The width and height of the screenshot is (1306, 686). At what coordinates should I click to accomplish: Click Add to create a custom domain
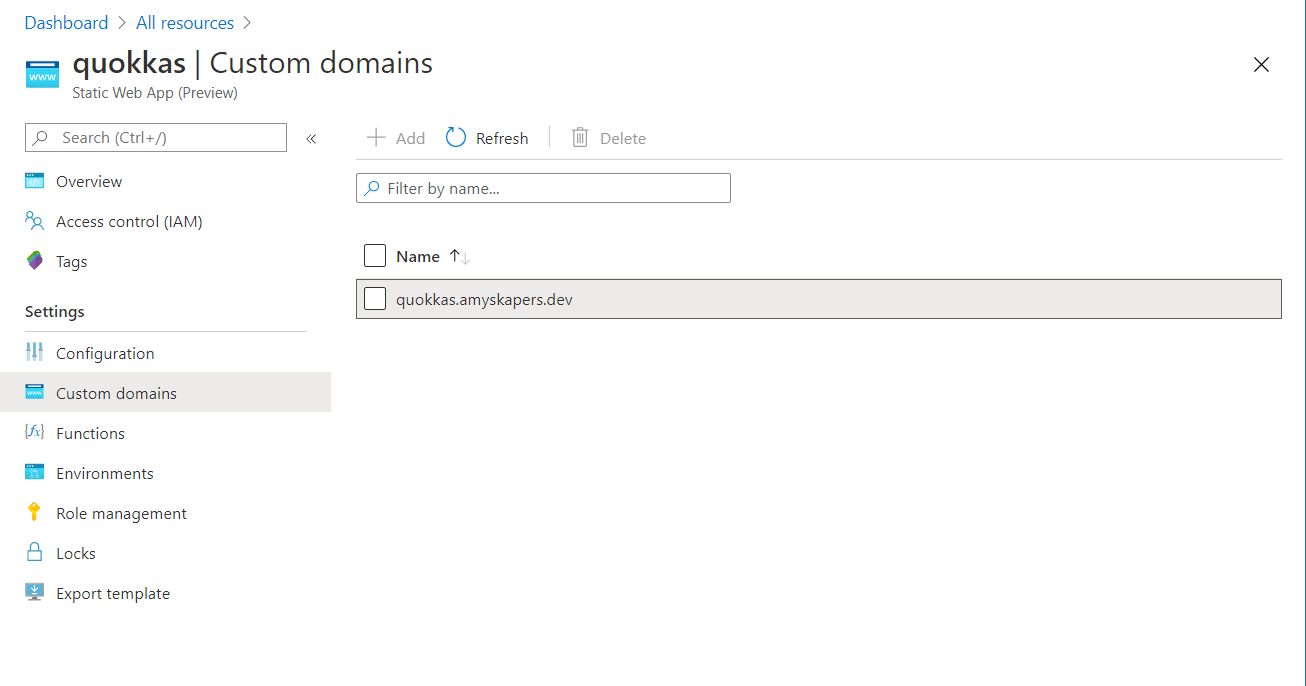[x=396, y=138]
